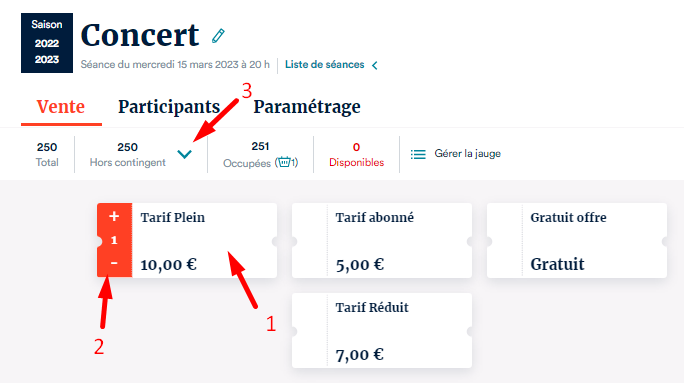This screenshot has width=684, height=383.
Task: Add a Gratuit offre ticket
Action: (577, 240)
